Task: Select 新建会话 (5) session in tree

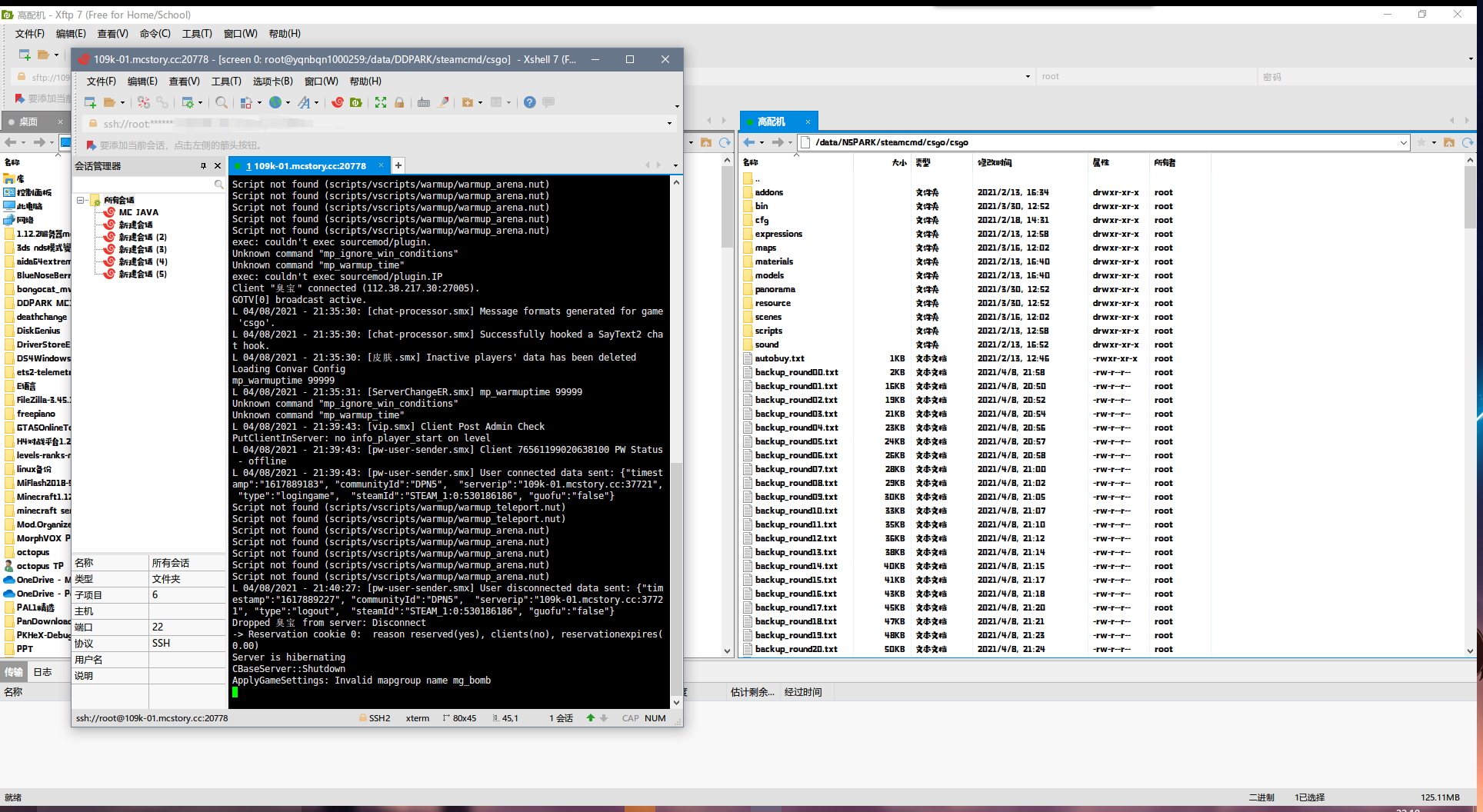Action: coord(143,274)
